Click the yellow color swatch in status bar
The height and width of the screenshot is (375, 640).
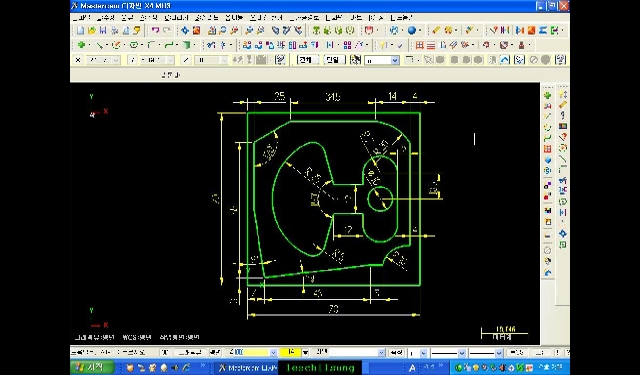point(290,353)
